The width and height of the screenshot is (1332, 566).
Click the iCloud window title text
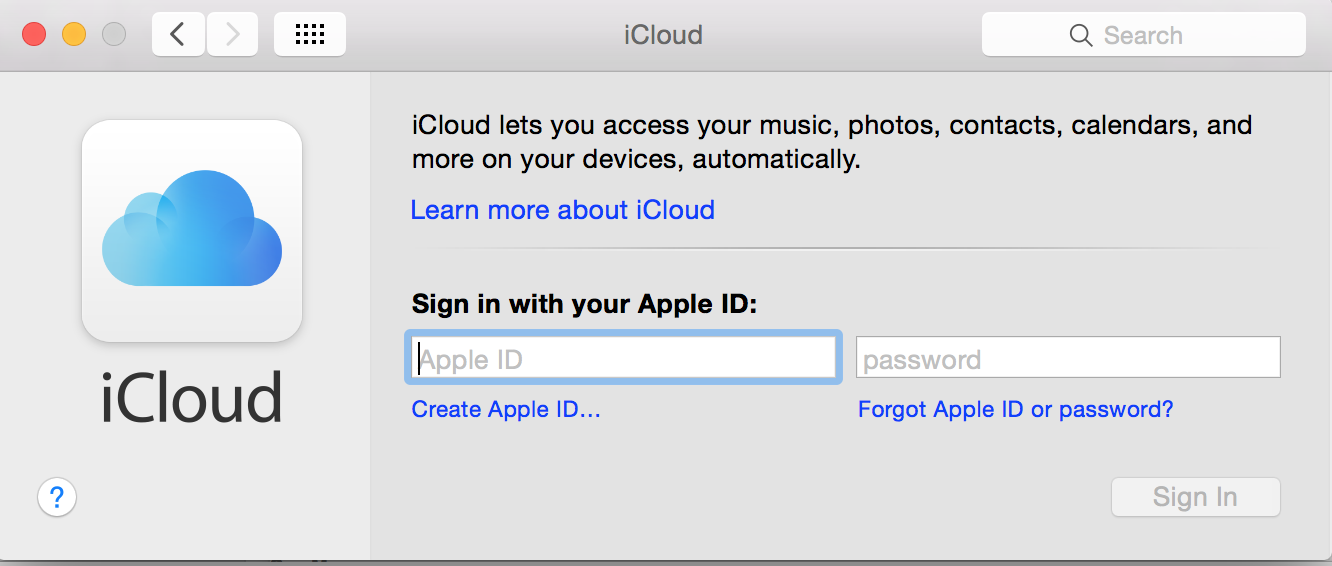pos(663,35)
